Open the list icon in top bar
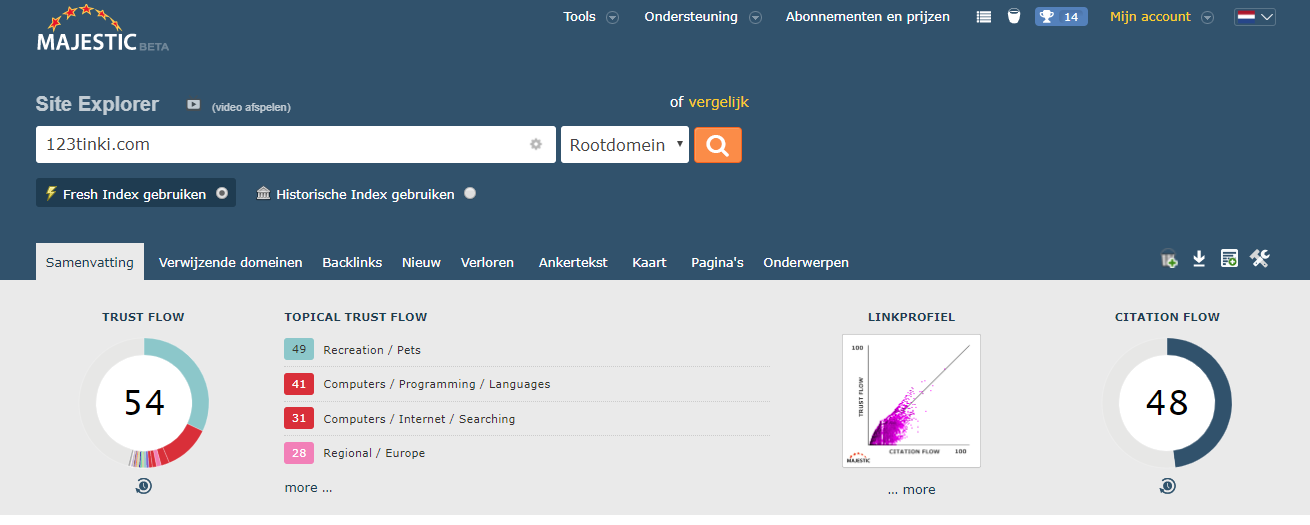 coord(984,17)
